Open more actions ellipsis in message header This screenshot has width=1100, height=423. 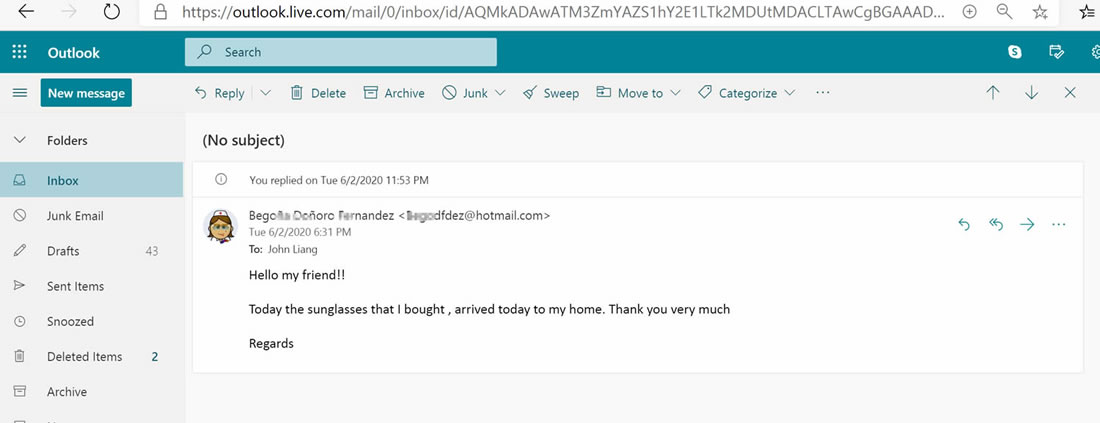[1059, 224]
